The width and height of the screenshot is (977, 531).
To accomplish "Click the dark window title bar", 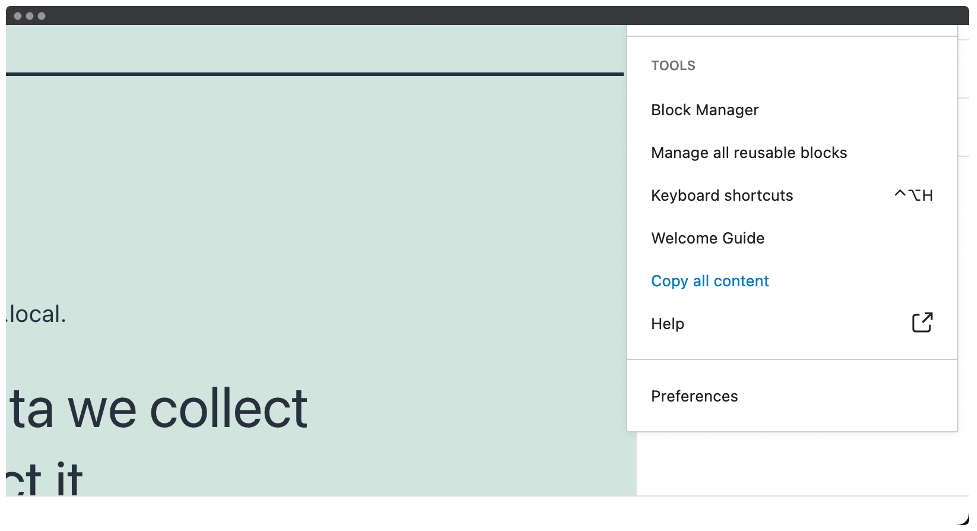I will pyautogui.click(x=487, y=16).
